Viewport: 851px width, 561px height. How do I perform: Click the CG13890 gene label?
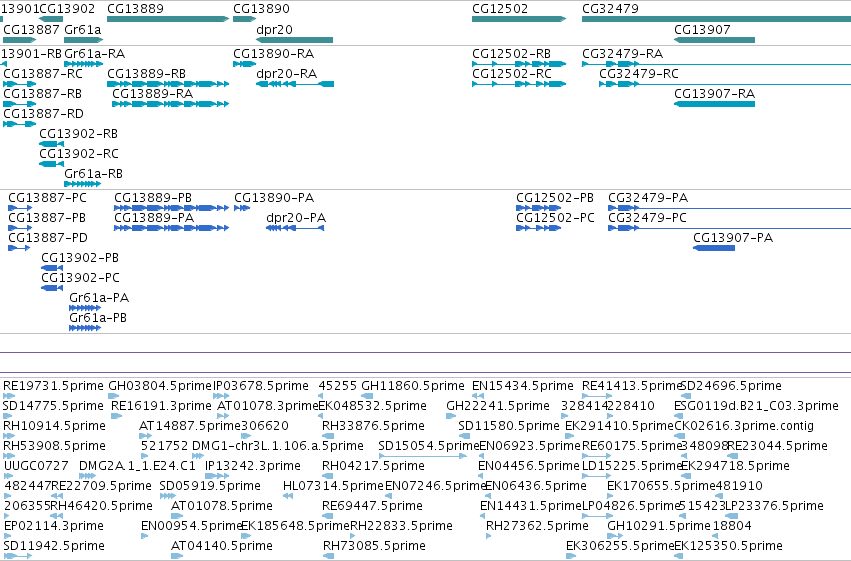(x=261, y=9)
